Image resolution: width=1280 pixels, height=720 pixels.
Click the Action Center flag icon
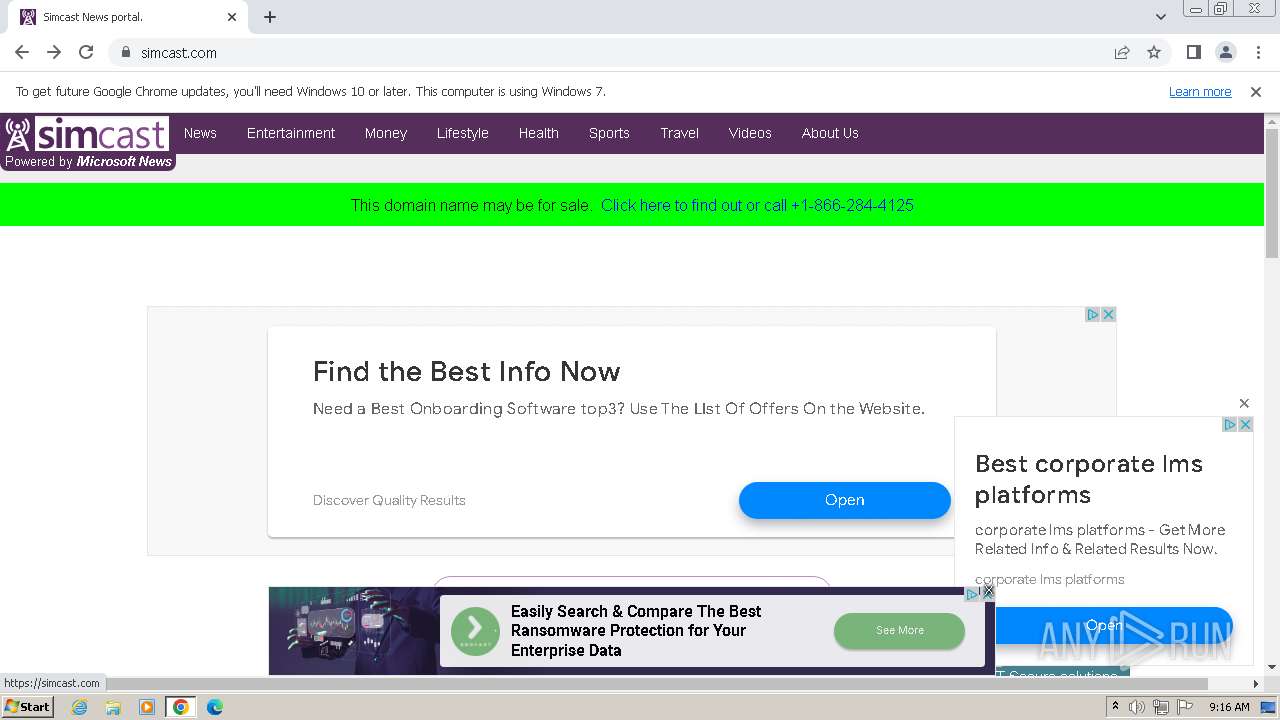1183,707
